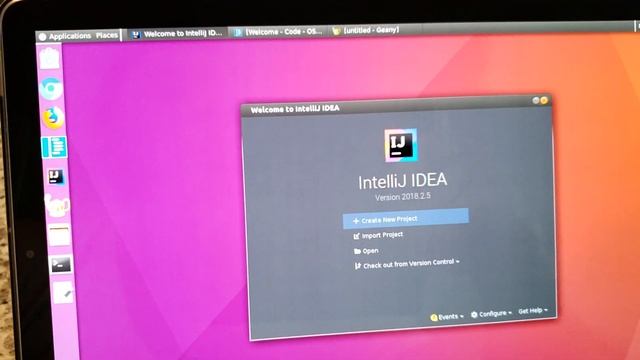Launch Geany teapot icon in dock
The height and width of the screenshot is (360, 640).
[57, 206]
